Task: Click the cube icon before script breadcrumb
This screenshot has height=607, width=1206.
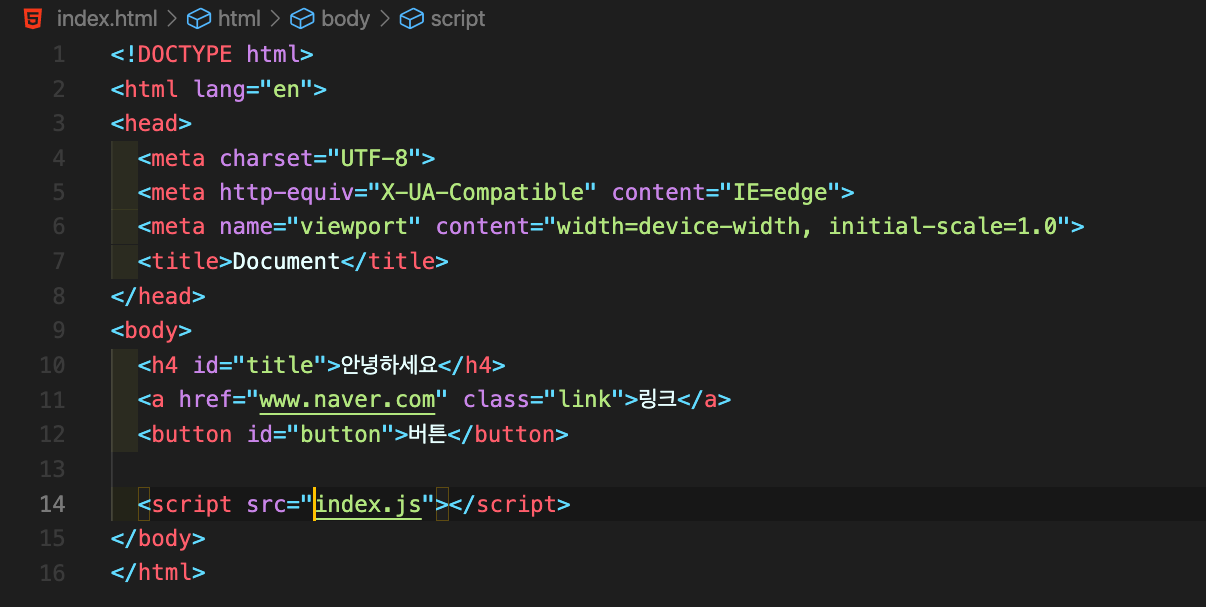Action: pos(412,18)
